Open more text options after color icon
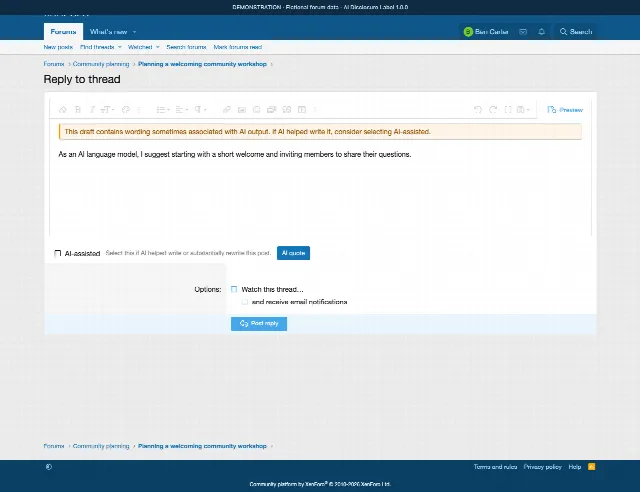This screenshot has width=640, height=492. 139,109
